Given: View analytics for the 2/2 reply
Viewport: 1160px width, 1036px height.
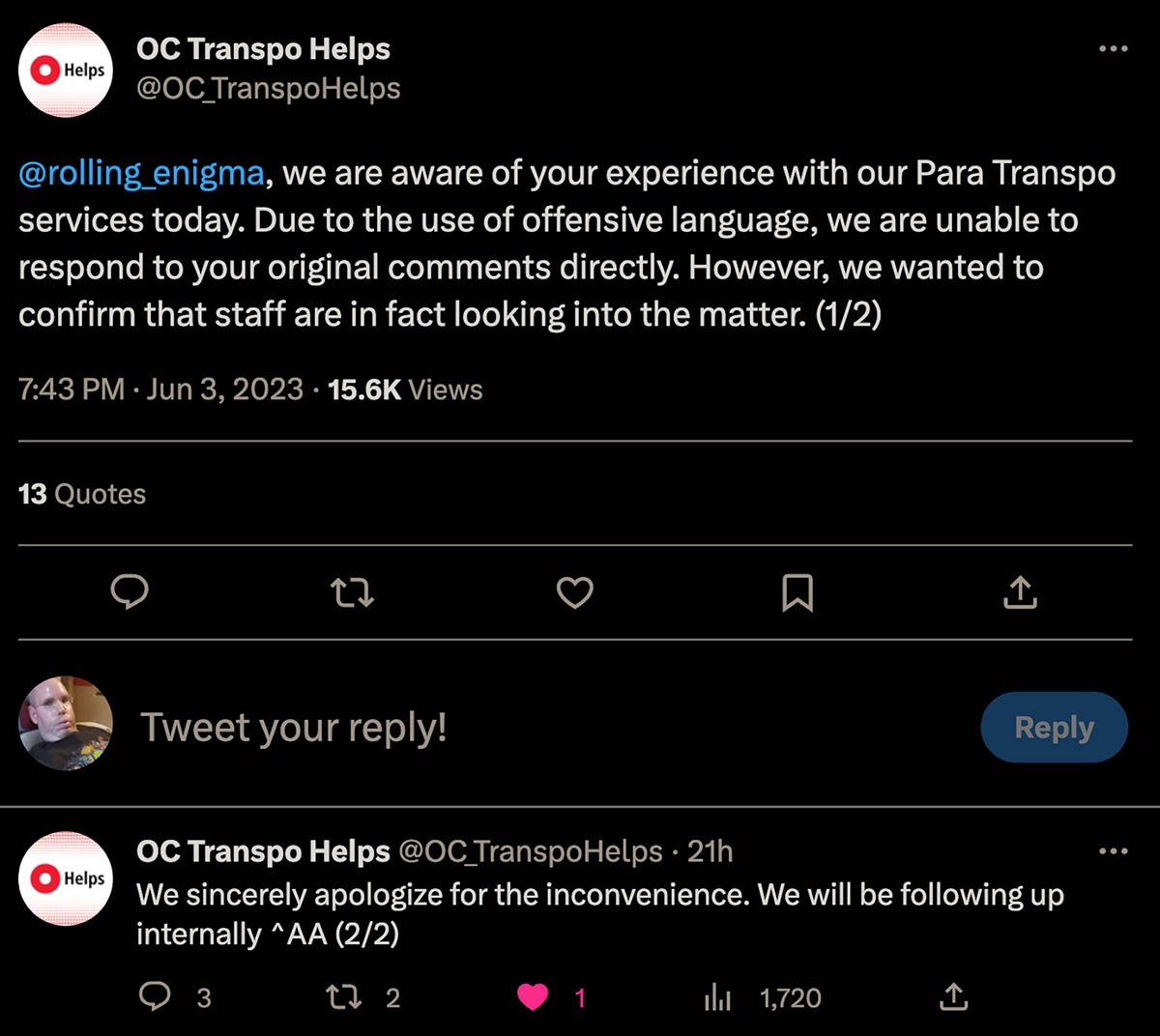Looking at the screenshot, I should [718, 996].
